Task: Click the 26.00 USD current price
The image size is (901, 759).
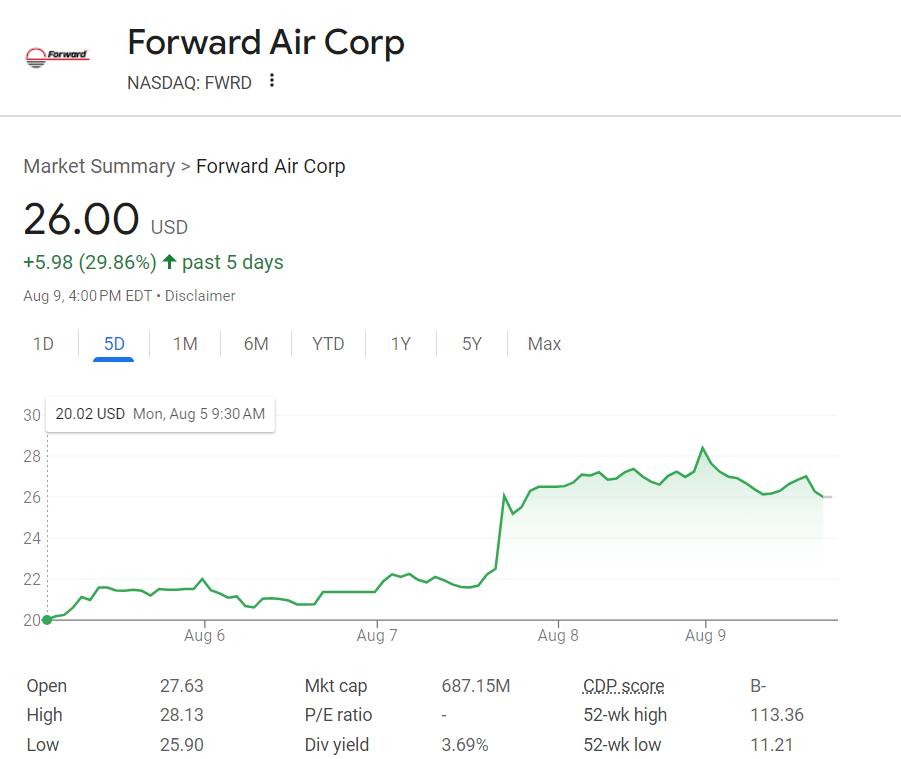Action: [x=81, y=219]
